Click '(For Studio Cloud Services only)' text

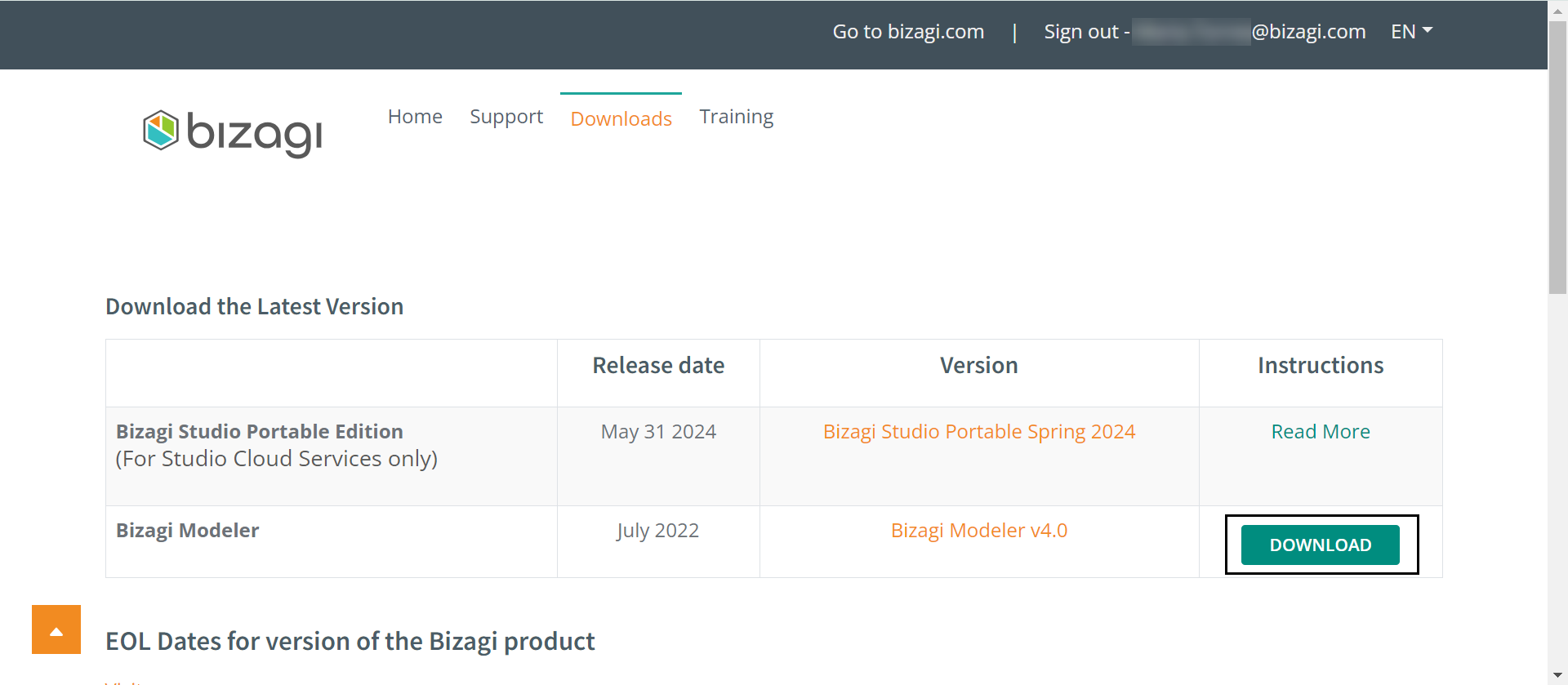pos(277,459)
